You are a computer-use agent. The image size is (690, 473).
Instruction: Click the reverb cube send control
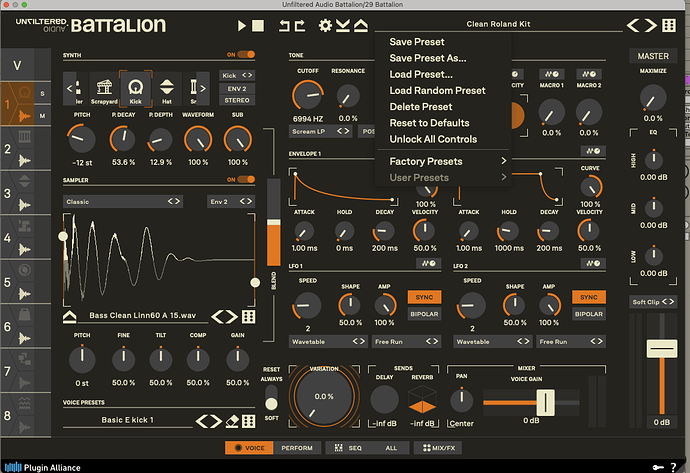click(422, 400)
